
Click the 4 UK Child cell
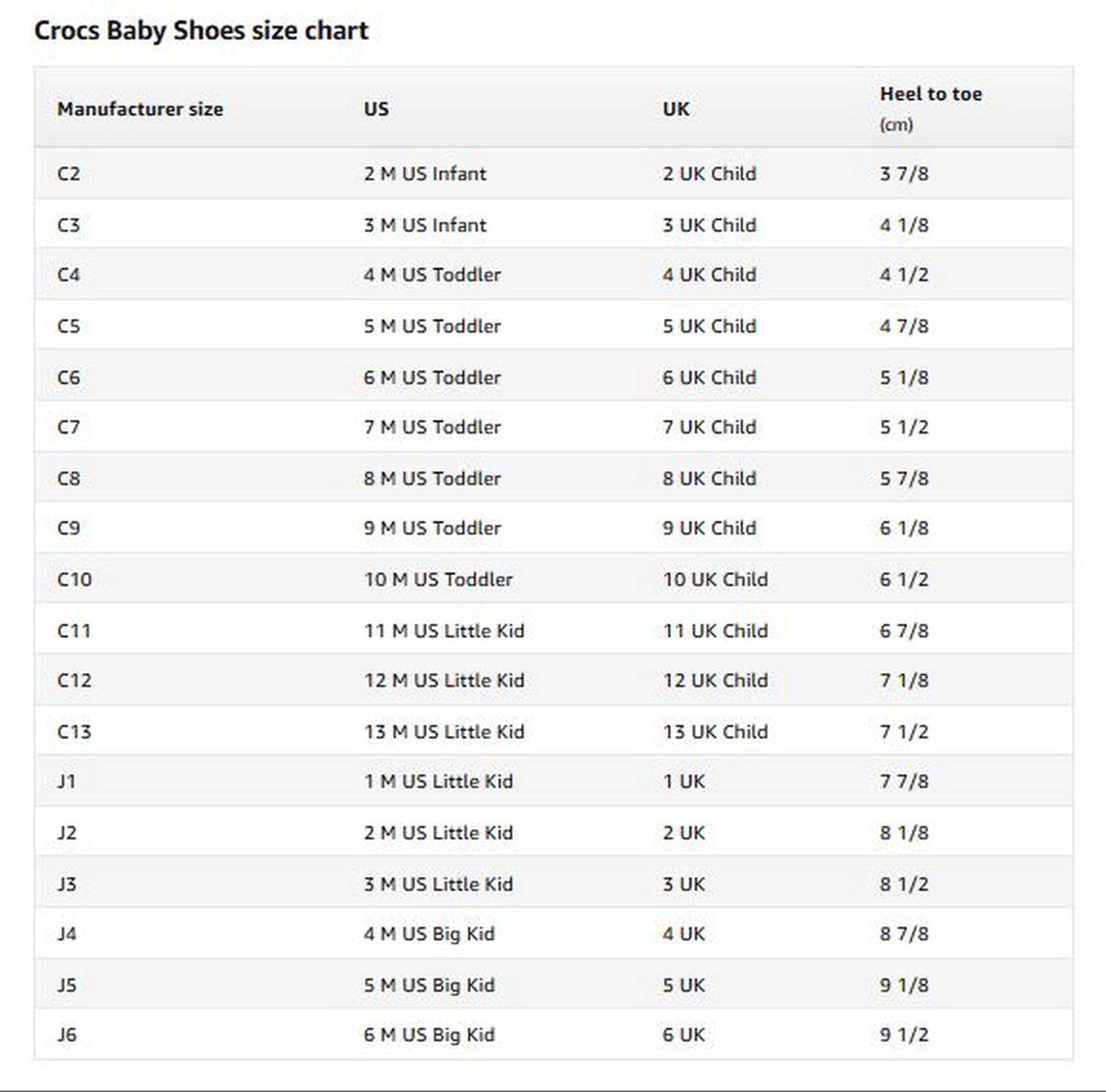coord(709,275)
